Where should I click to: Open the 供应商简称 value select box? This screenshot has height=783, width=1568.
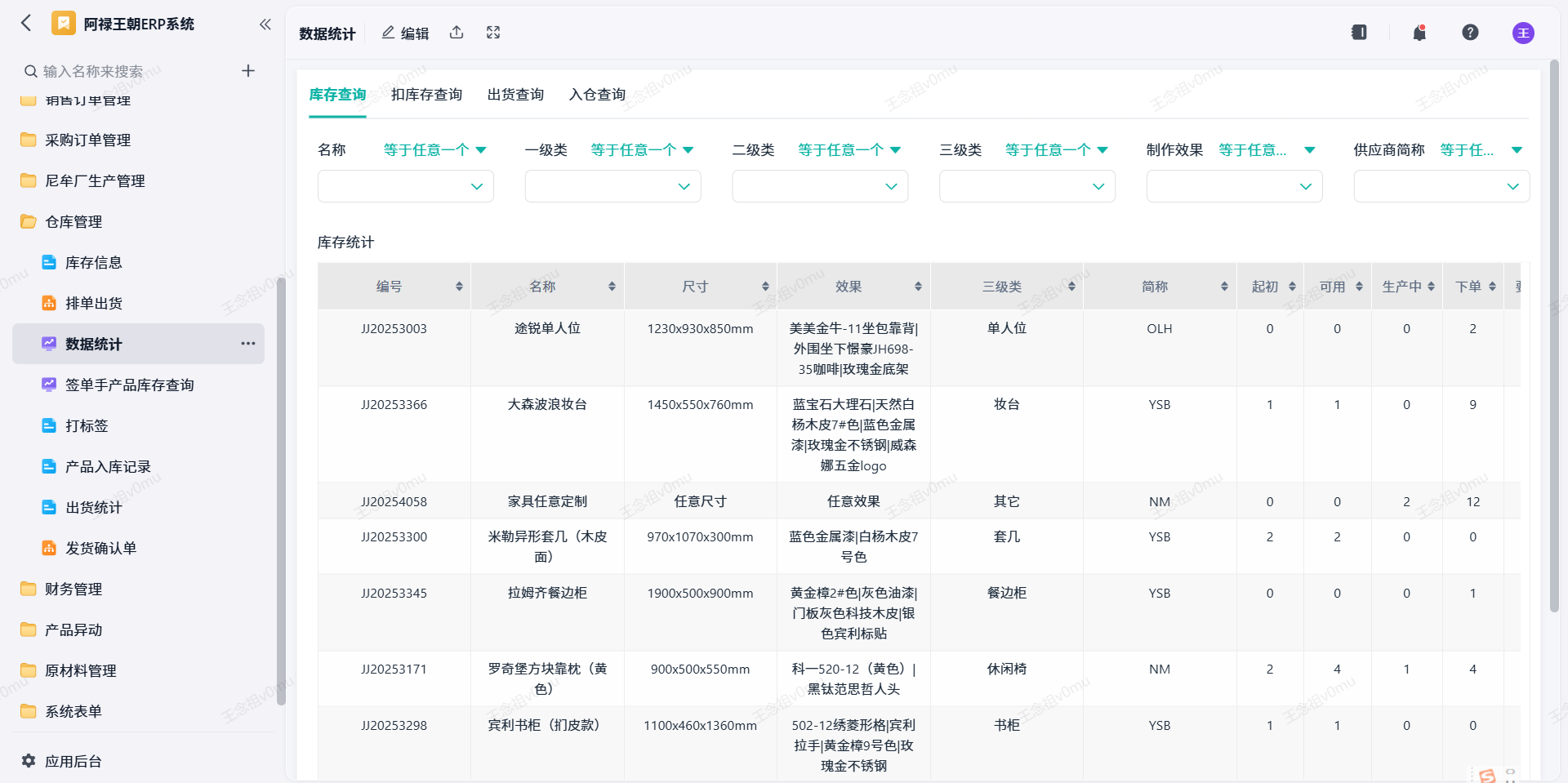1442,186
